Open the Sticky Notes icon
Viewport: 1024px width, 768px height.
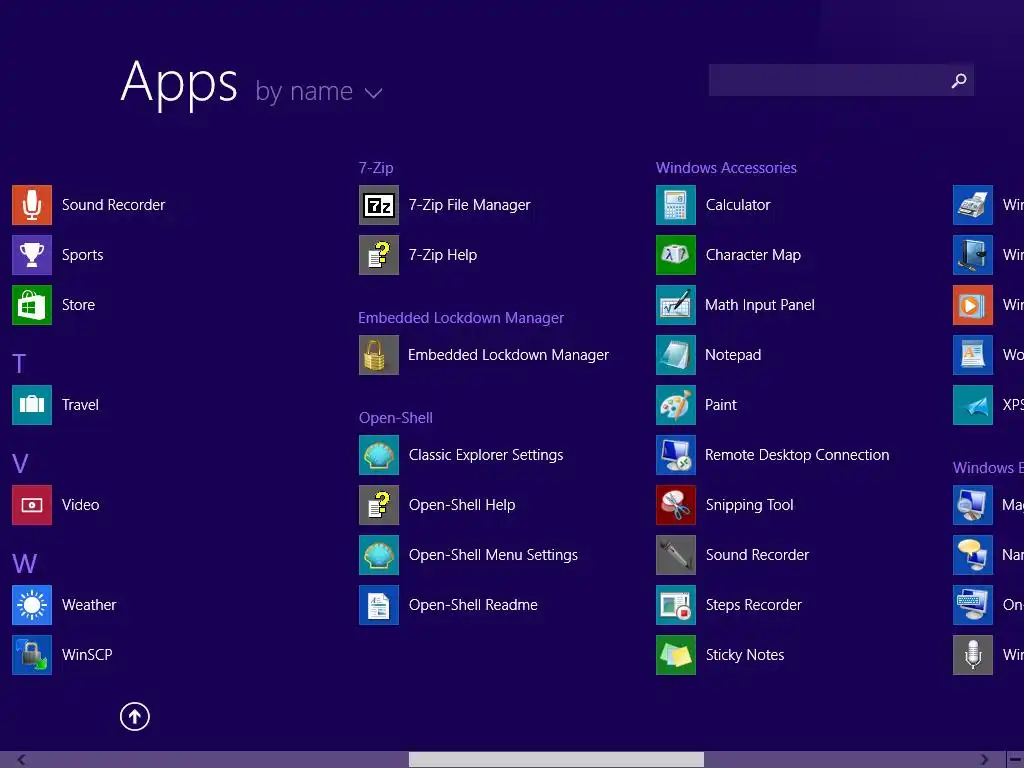tap(676, 655)
